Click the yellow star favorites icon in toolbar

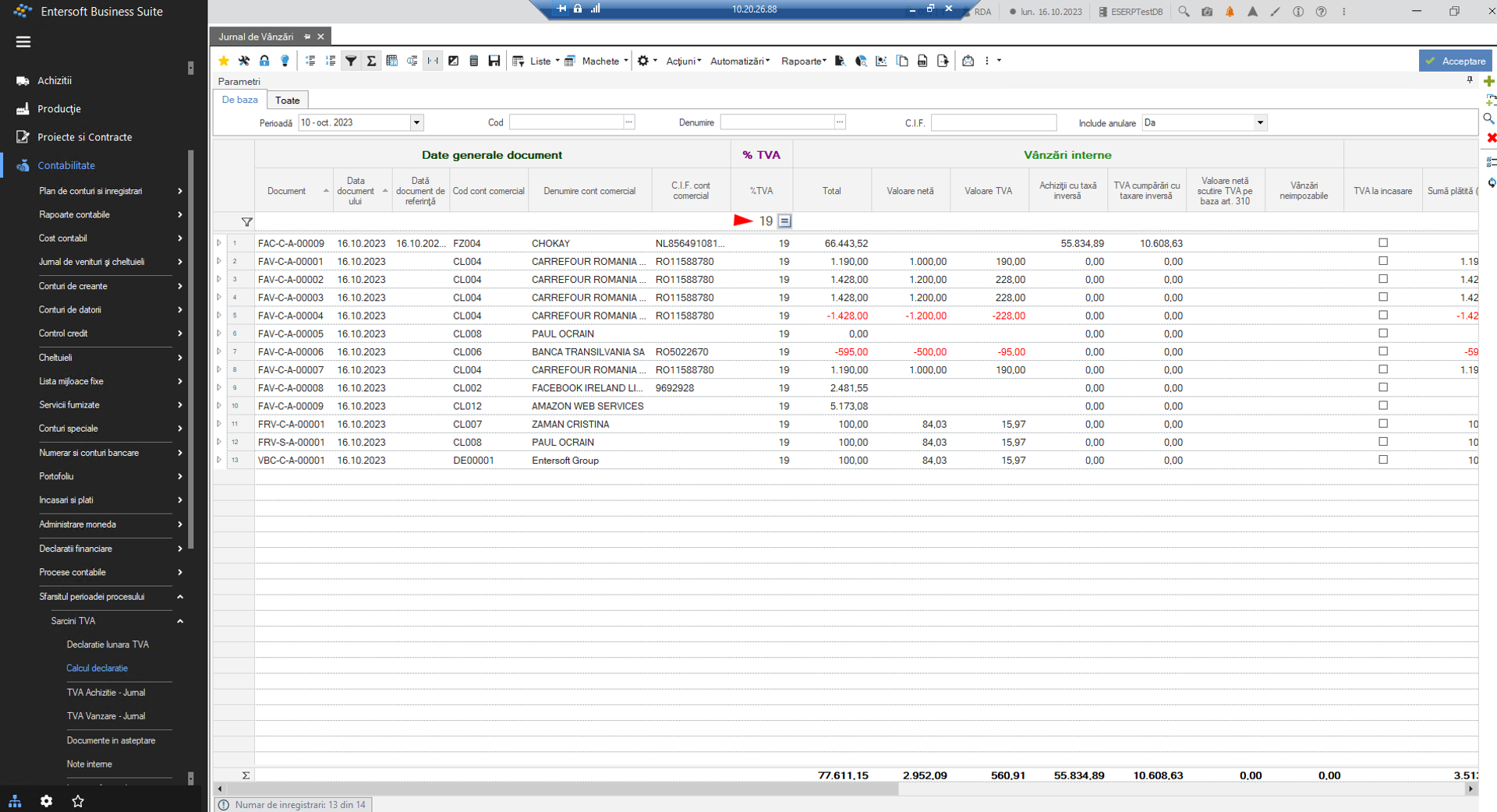[x=224, y=61]
